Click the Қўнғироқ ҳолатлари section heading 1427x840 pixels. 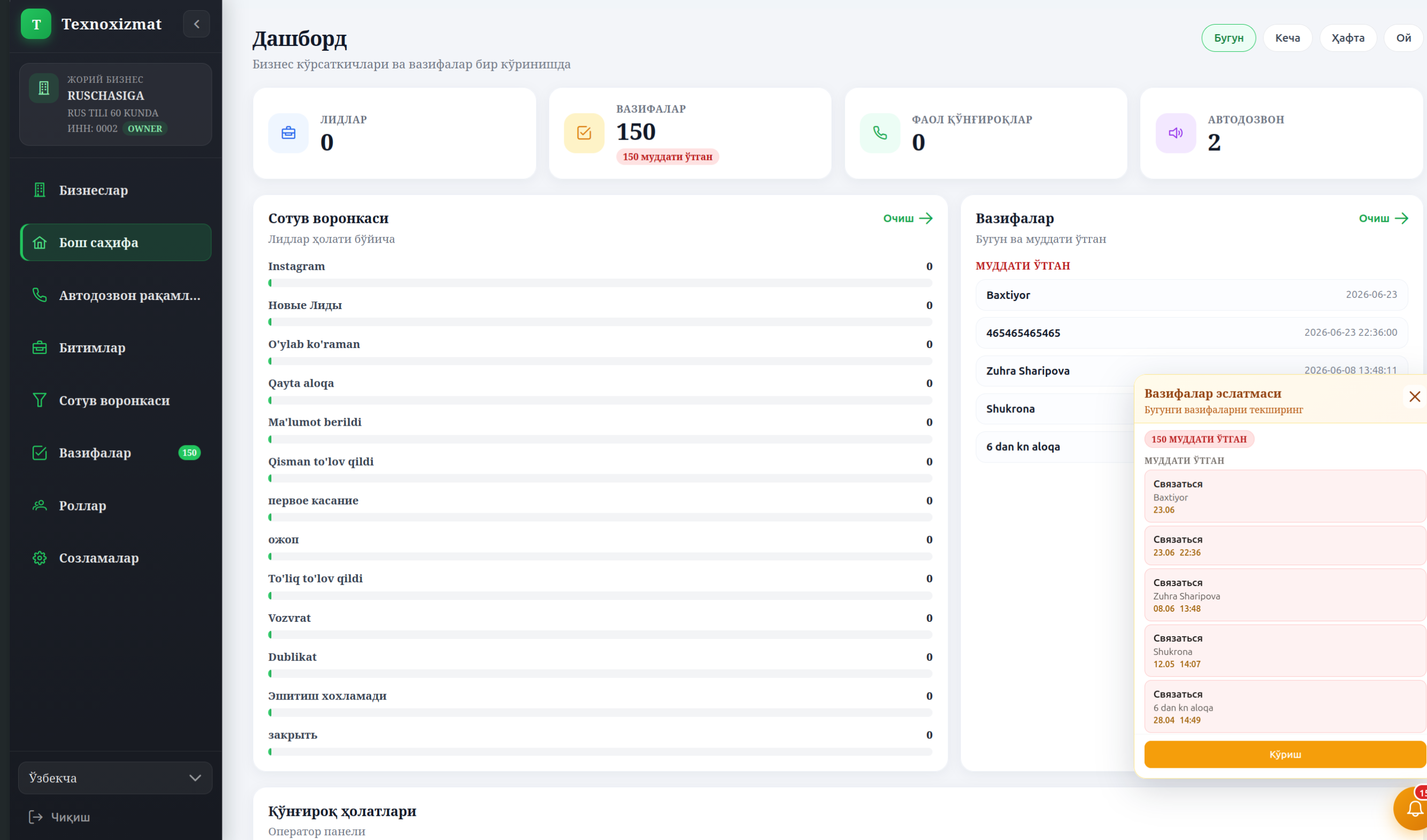(342, 811)
